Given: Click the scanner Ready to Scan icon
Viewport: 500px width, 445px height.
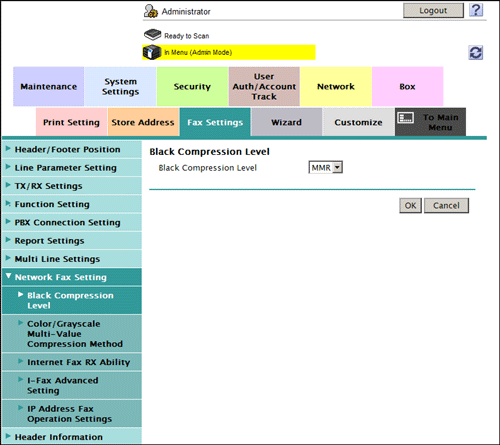Looking at the screenshot, I should point(153,34).
